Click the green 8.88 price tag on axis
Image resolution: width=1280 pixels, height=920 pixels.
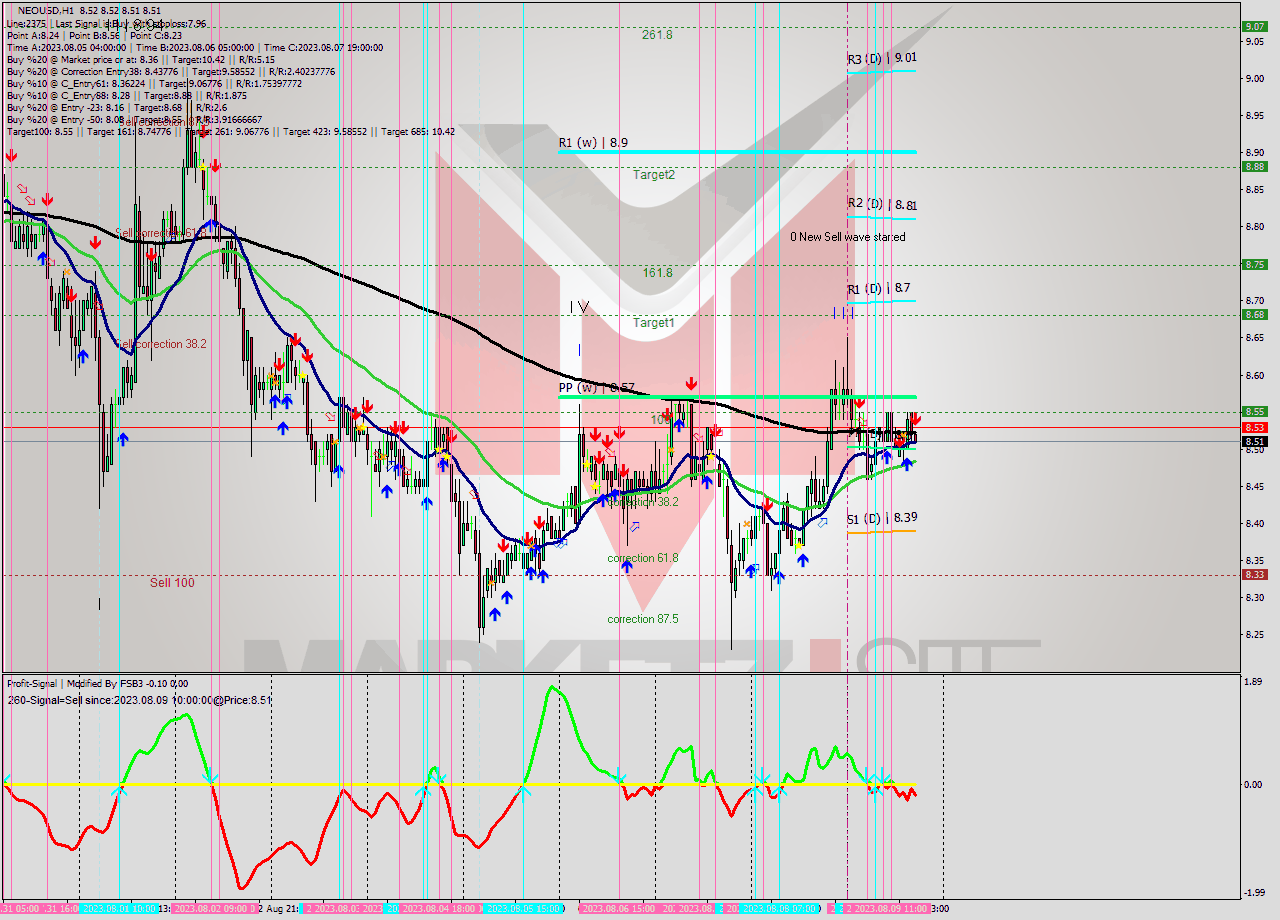click(x=1254, y=166)
